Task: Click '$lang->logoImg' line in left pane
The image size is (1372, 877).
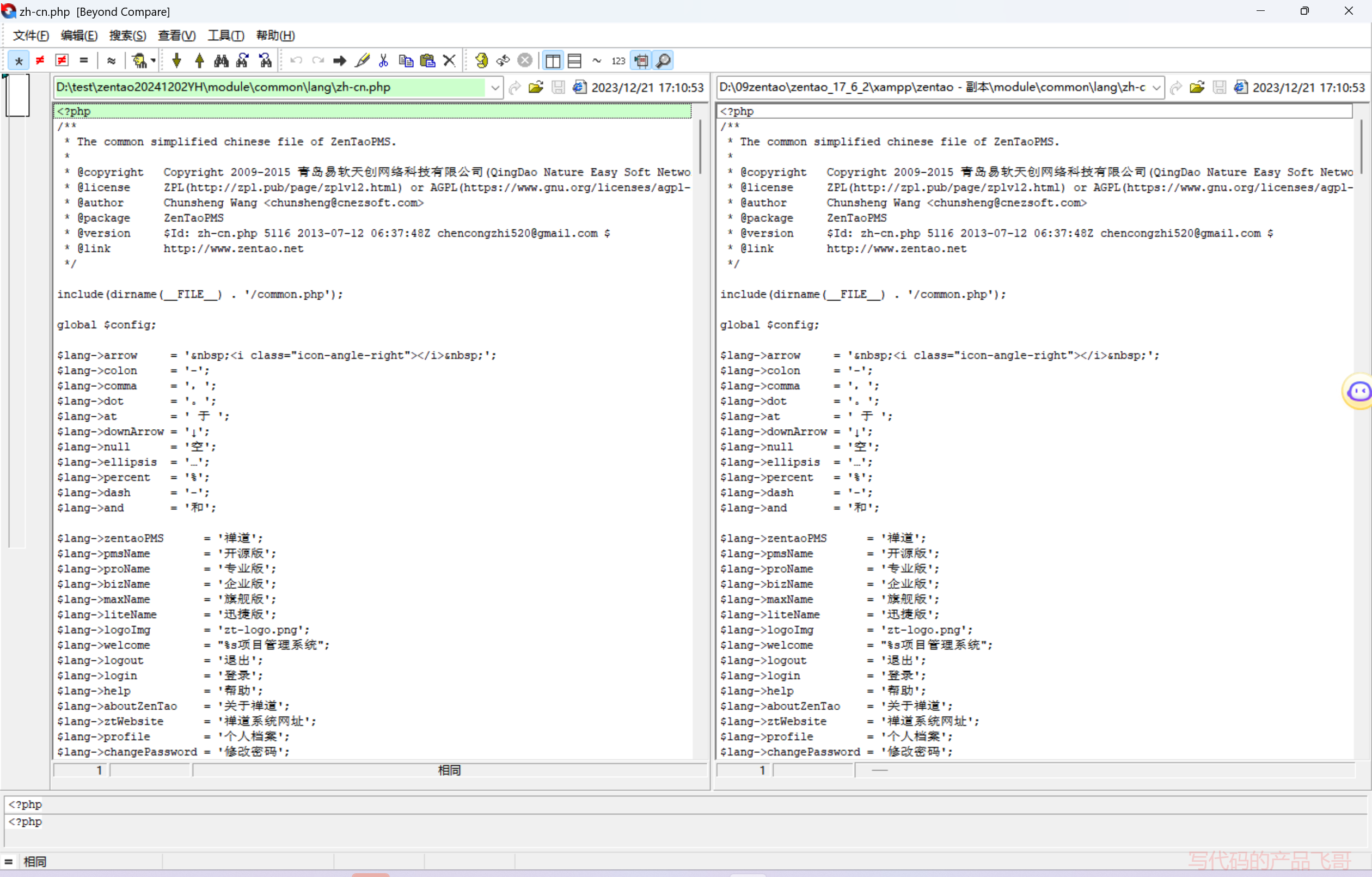Action: coord(183,630)
